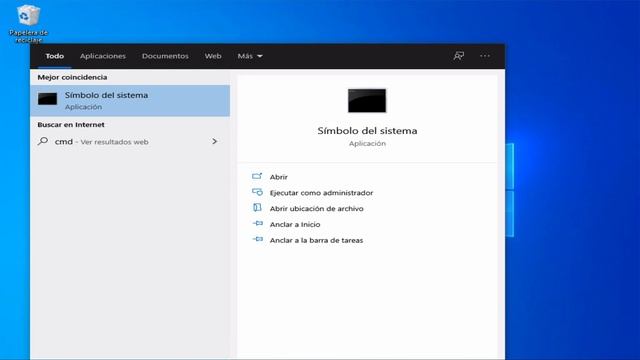Switch to the Documentos tab
640x360 pixels.
(165, 56)
